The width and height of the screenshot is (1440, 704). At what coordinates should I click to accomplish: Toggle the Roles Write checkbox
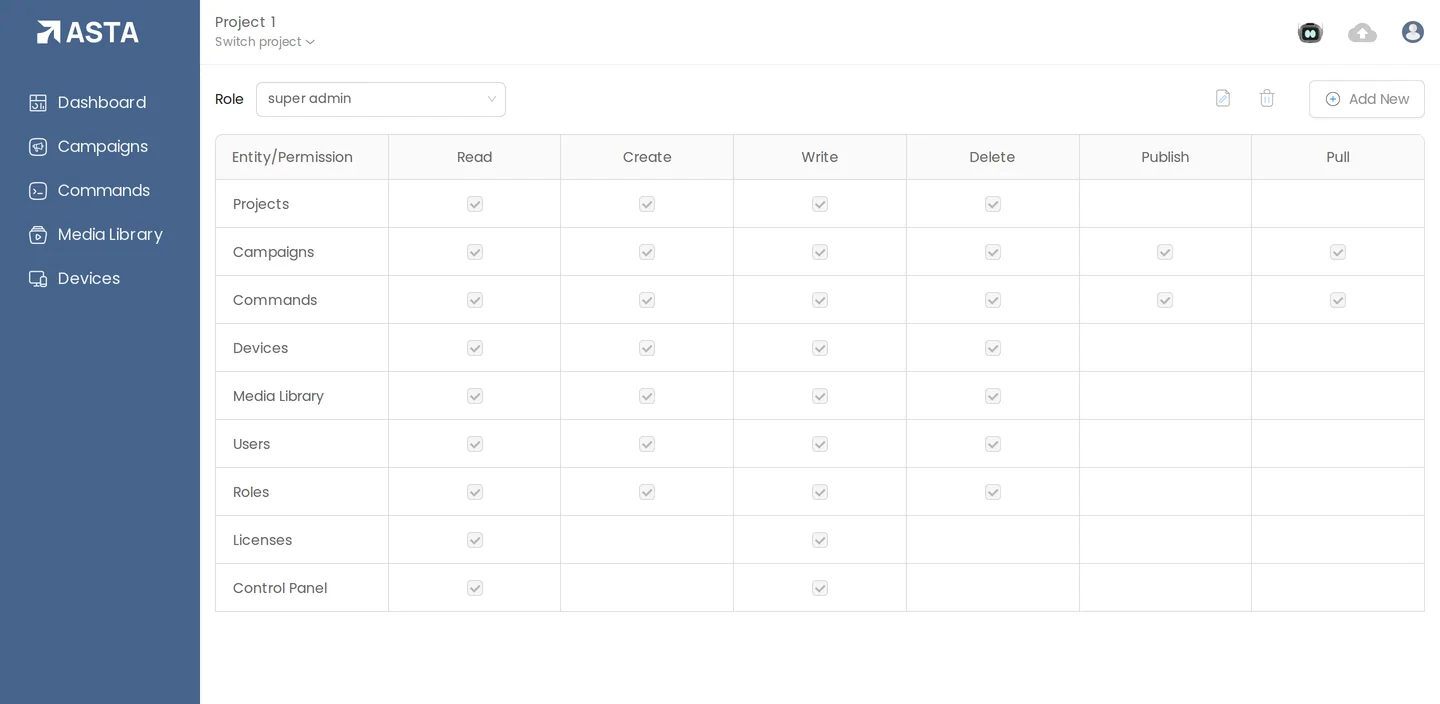pos(820,492)
